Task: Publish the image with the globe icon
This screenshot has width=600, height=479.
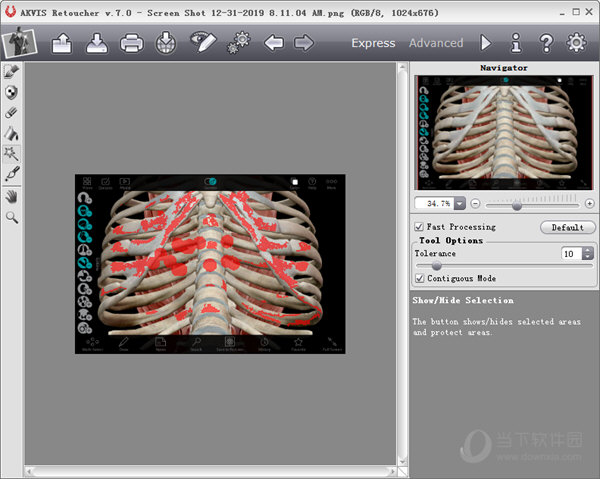Action: [x=166, y=43]
